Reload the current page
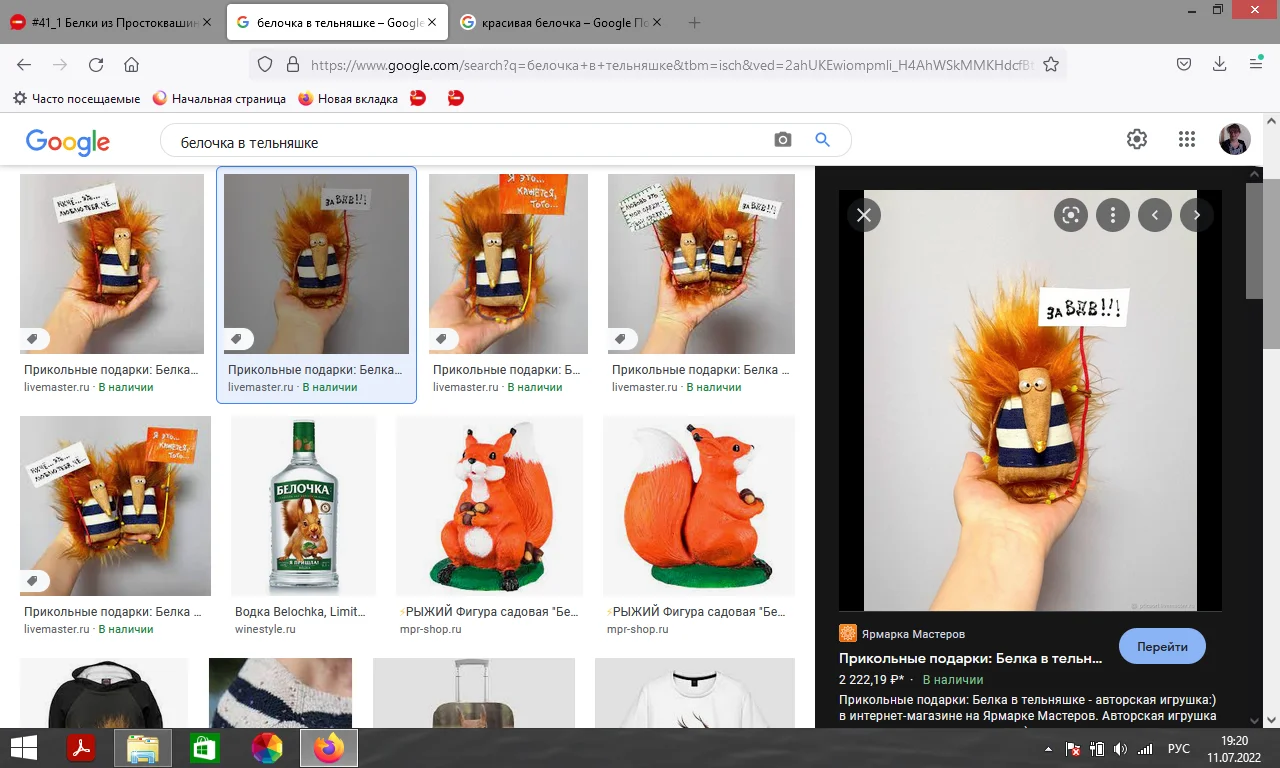 [96, 64]
